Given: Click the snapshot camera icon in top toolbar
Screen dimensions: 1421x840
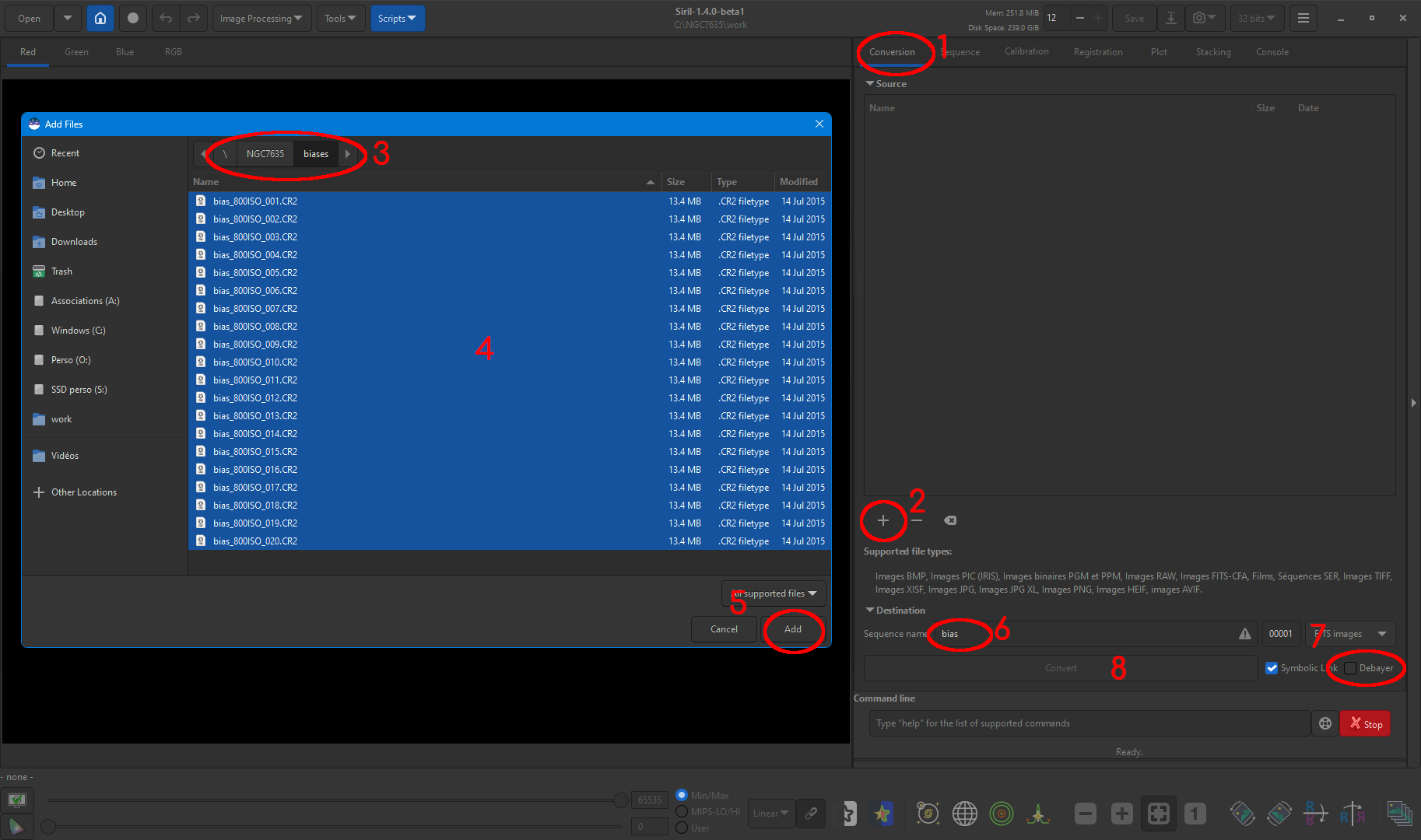Looking at the screenshot, I should pyautogui.click(x=1199, y=18).
